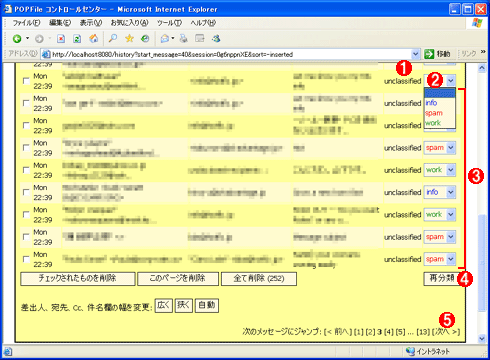Image resolution: width=490 pixels, height=360 pixels.
Task: Choose spam in the open bucket list
Action: (x=440, y=113)
